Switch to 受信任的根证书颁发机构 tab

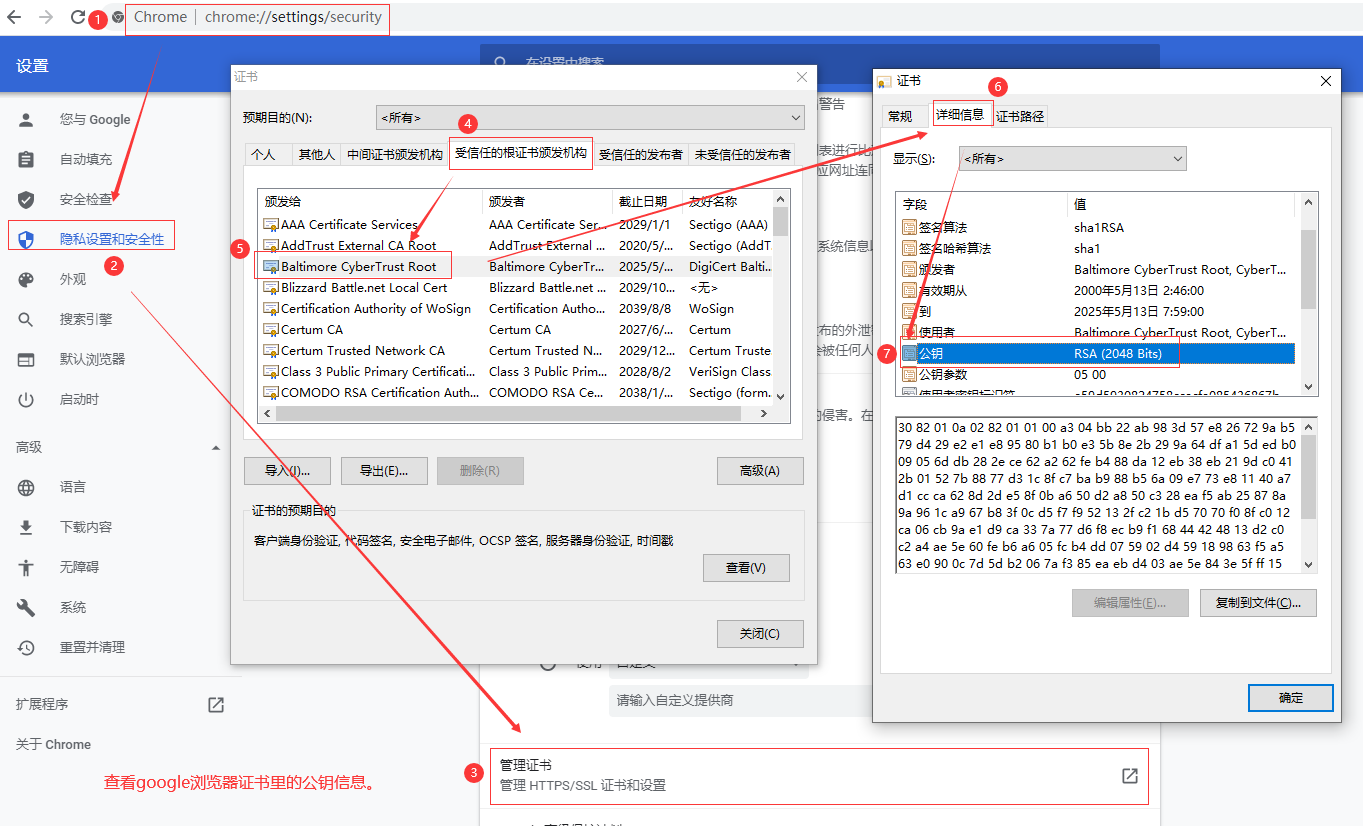pos(521,153)
